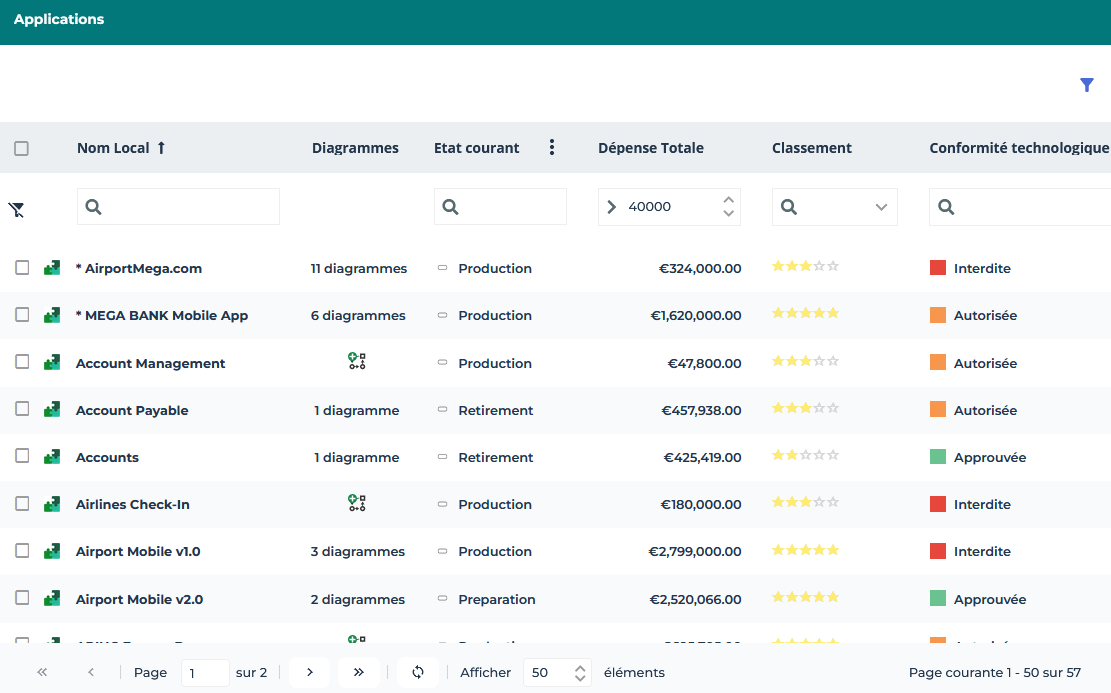The image size is (1111, 693).
Task: Click the blue filter funnel icon
Action: (x=1087, y=85)
